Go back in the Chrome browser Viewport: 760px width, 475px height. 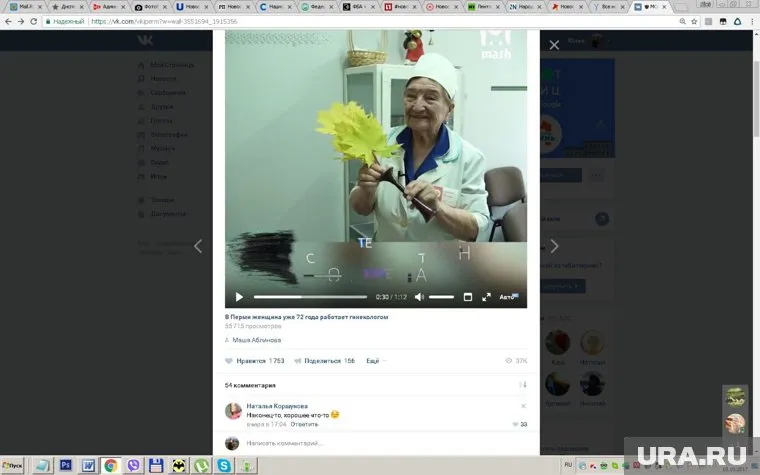coord(8,21)
